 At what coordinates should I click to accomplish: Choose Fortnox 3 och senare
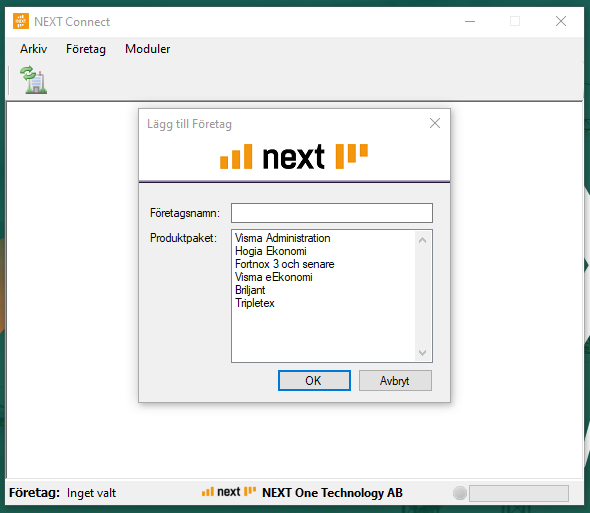(x=284, y=264)
